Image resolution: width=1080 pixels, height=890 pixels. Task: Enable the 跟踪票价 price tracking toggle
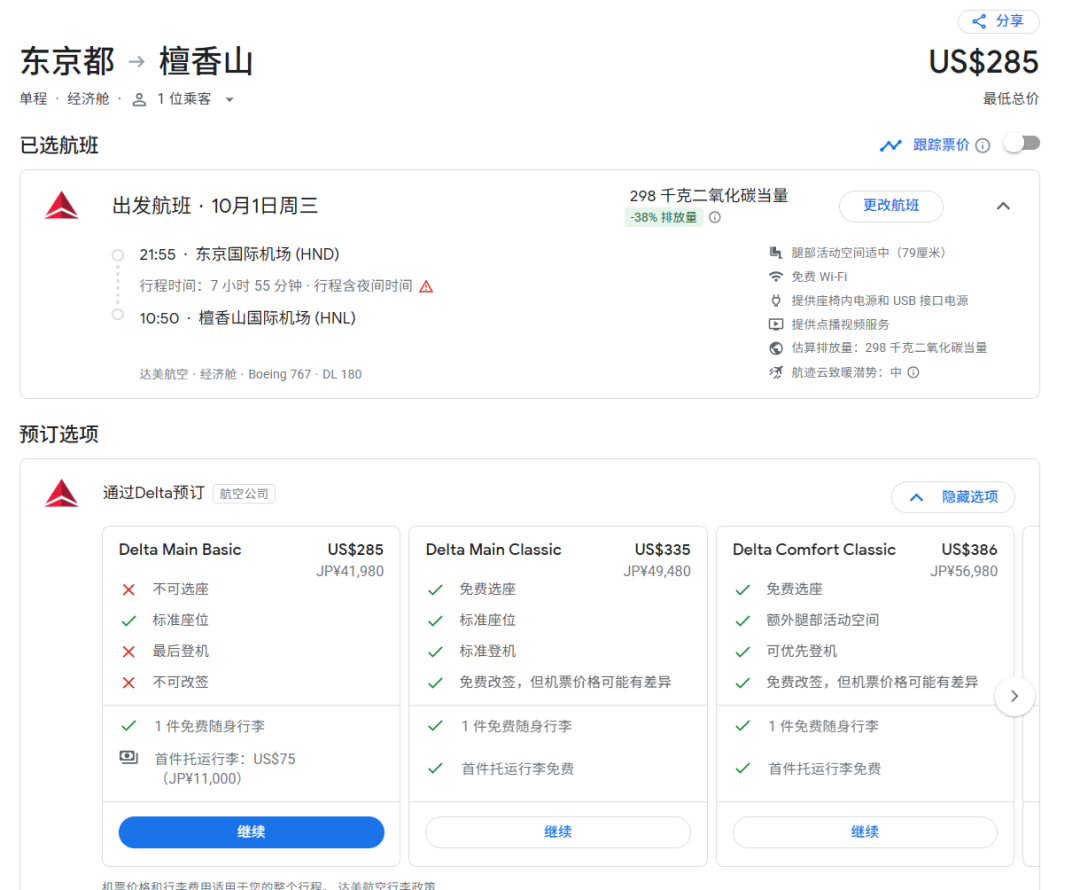[x=1021, y=144]
